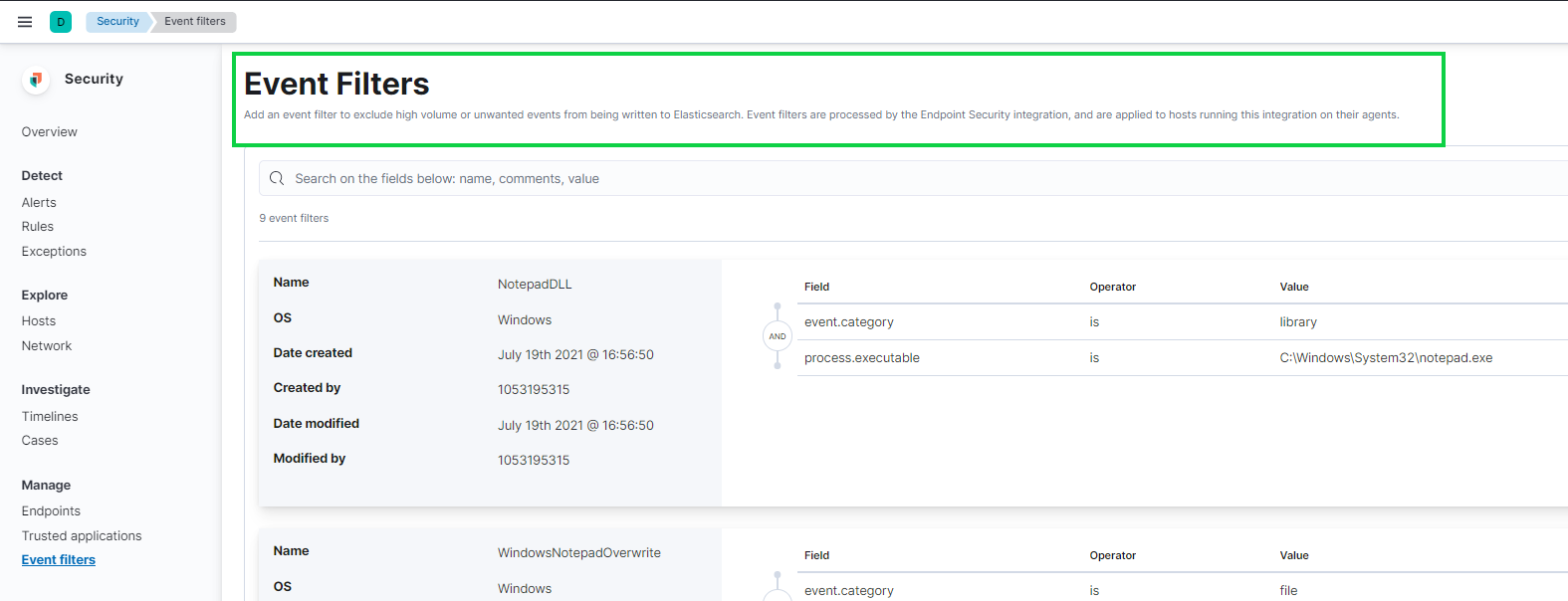Go to Security breadcrumb
1568x601 pixels.
pos(117,21)
